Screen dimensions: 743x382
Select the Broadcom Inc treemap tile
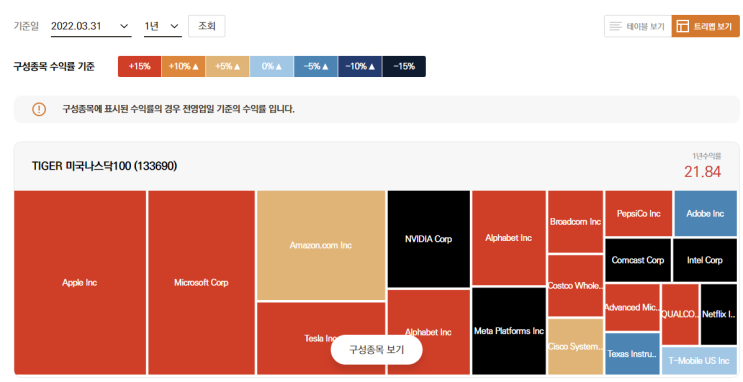[x=575, y=222]
